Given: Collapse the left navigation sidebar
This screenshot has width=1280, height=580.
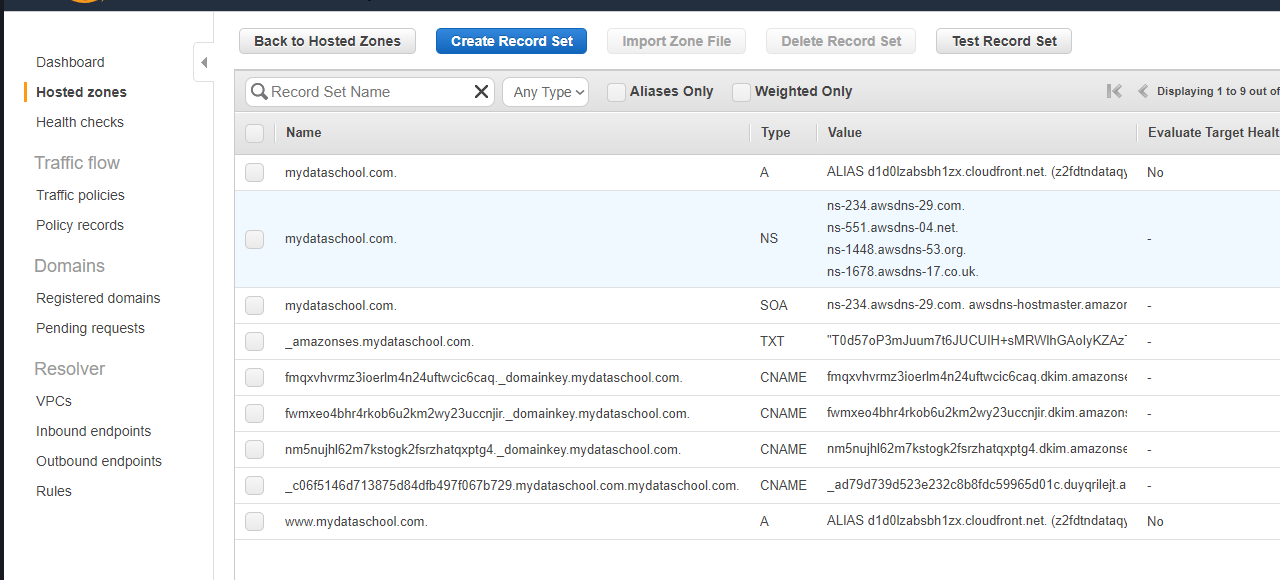Looking at the screenshot, I should click(204, 63).
